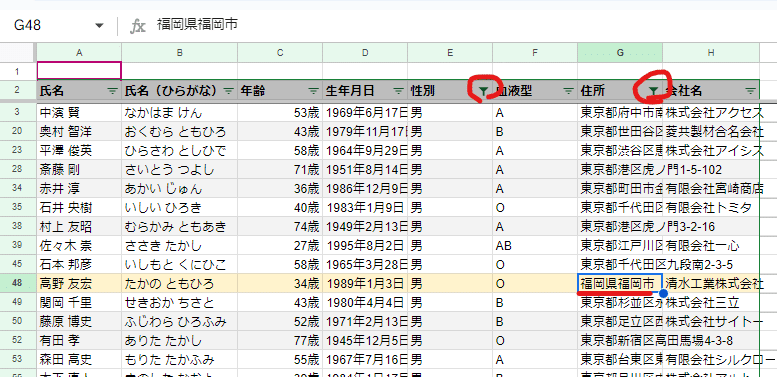
Task: Open the filter menu for 氏名（ひらがな）column
Action: [228, 91]
